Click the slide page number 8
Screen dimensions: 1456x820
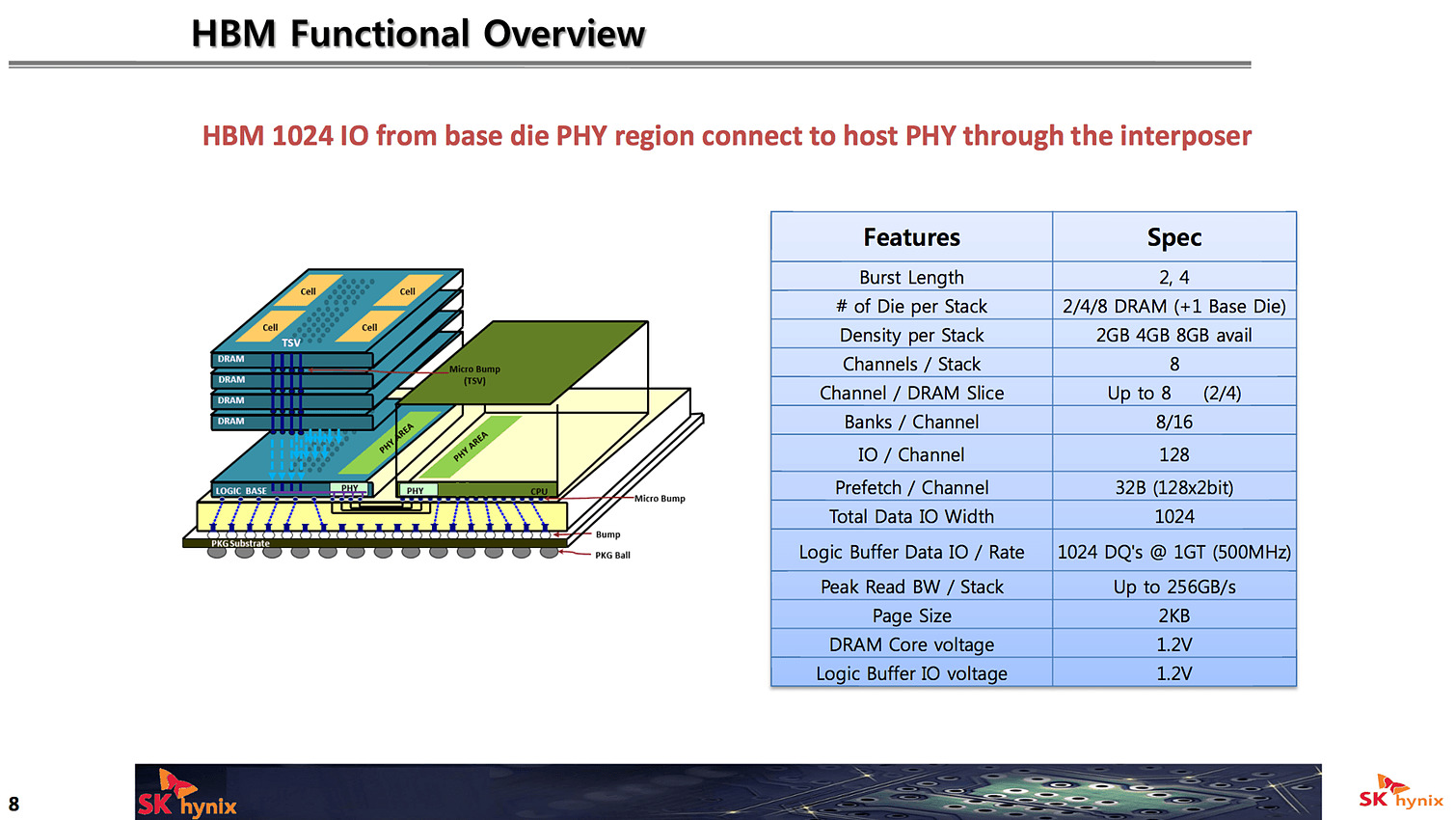pyautogui.click(x=13, y=805)
